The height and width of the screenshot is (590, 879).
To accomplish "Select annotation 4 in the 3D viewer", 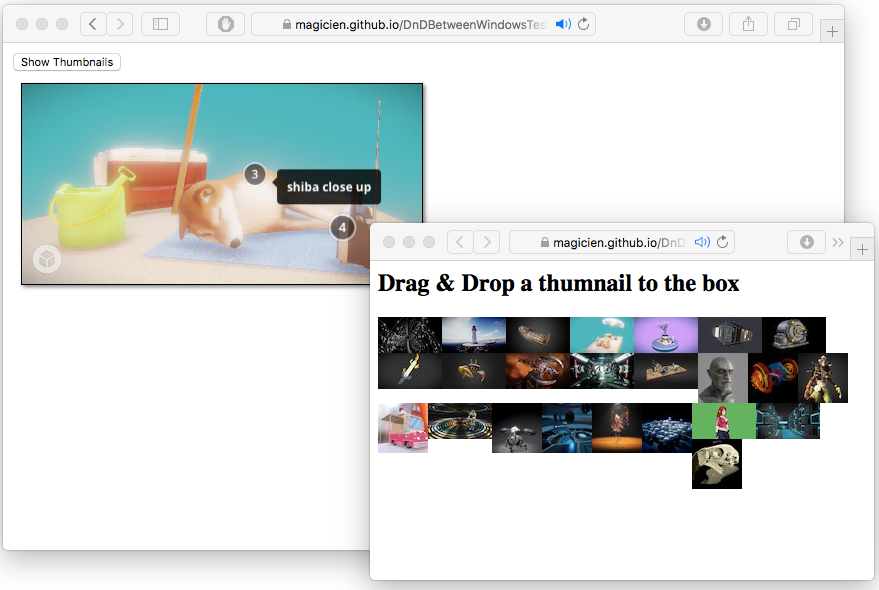I will [342, 228].
